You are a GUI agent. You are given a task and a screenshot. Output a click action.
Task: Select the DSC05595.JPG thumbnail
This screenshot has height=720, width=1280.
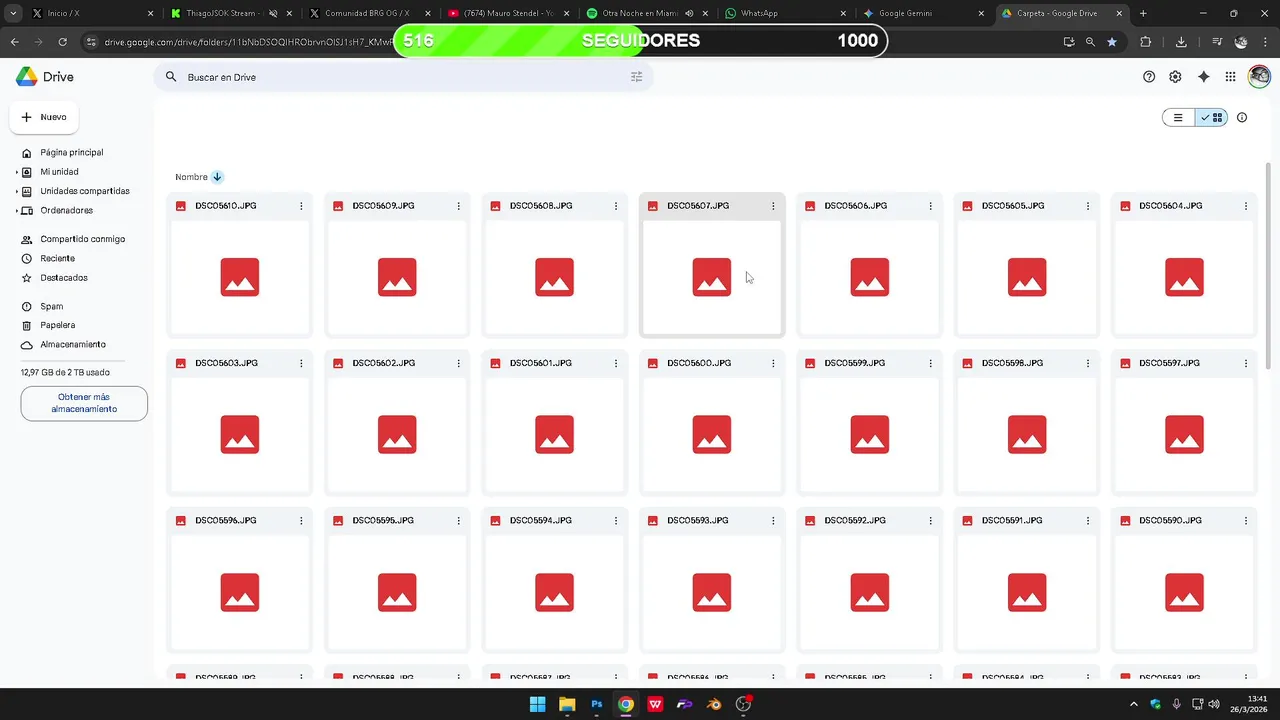(x=397, y=593)
